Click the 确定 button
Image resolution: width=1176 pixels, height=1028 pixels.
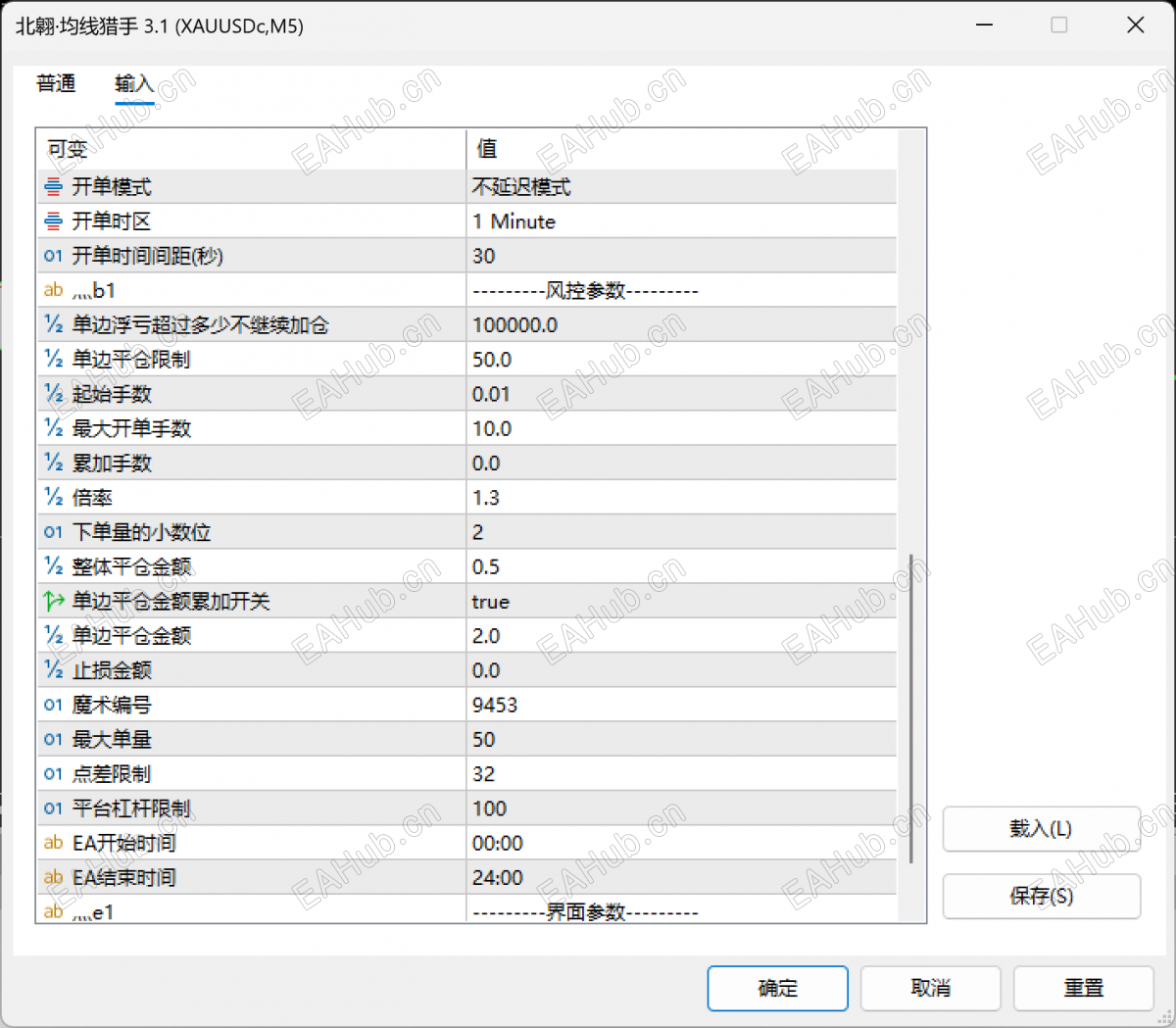pos(778,988)
